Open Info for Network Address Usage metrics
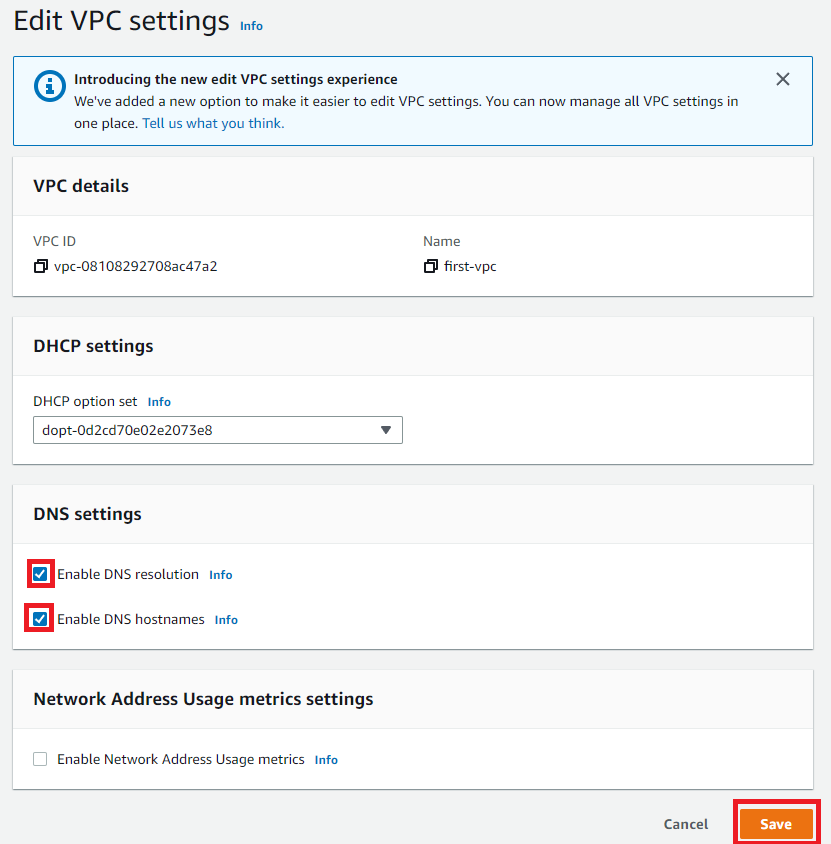831x844 pixels. click(x=326, y=760)
